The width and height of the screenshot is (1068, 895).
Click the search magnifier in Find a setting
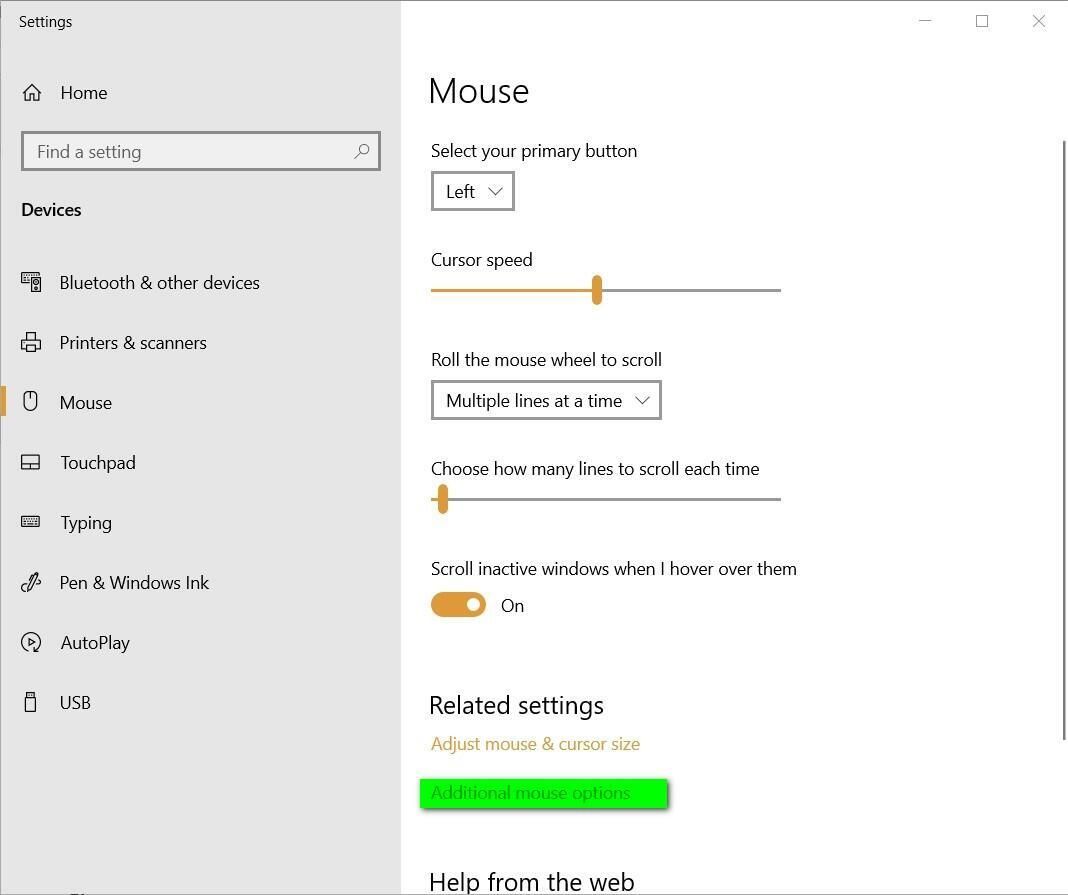(x=362, y=151)
